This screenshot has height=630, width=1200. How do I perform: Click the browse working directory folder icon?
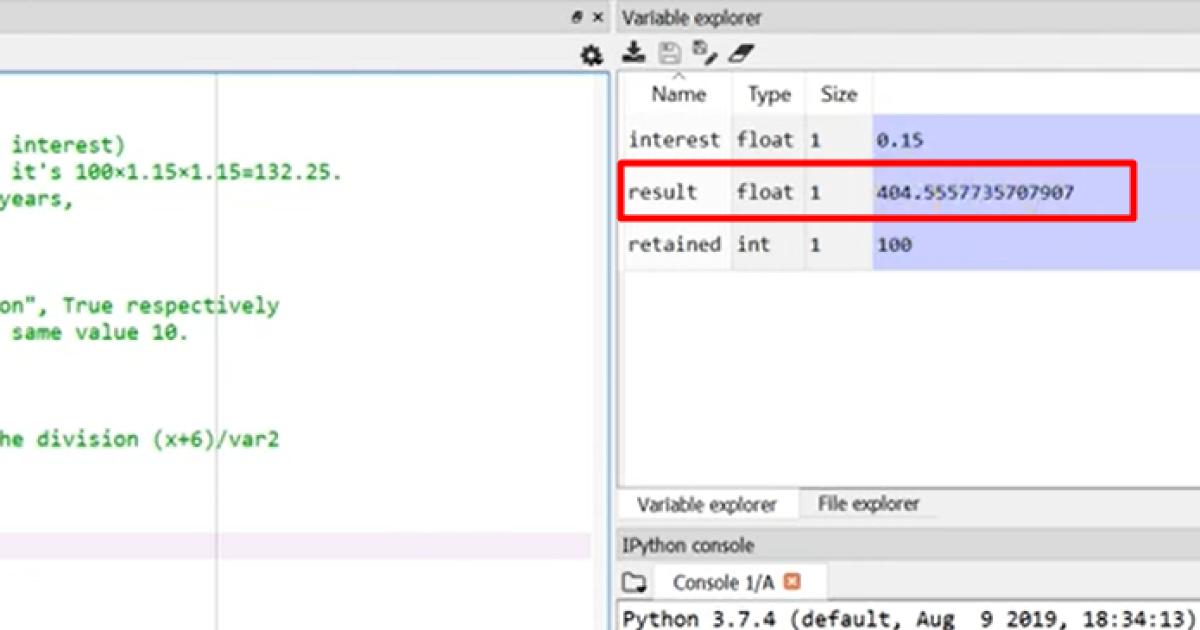point(632,582)
